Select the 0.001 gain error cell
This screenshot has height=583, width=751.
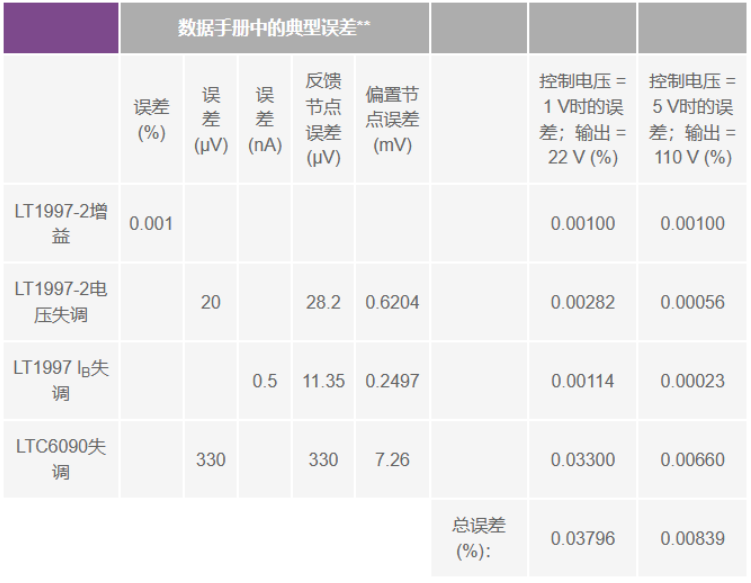[151, 223]
